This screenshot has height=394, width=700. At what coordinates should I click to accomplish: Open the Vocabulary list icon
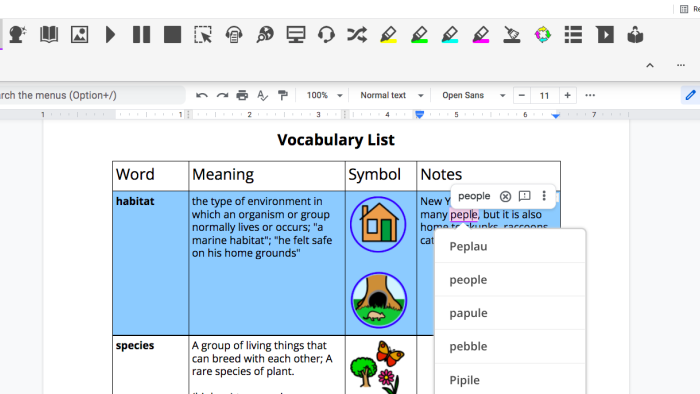pos(573,34)
